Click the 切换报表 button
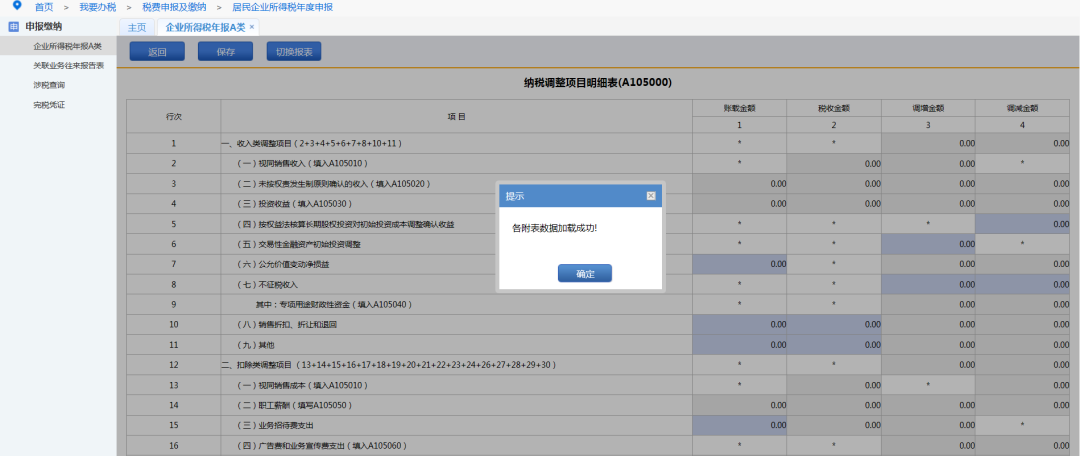Viewport: 1080px width, 456px height. pyautogui.click(x=294, y=52)
